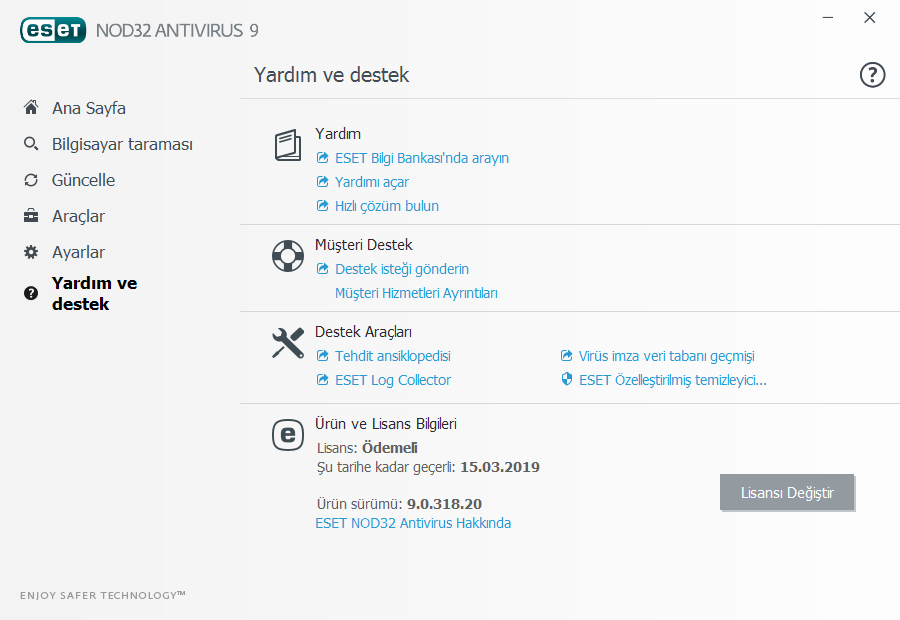The width and height of the screenshot is (900, 620).
Task: View Virüs imza veri tabanı geçmişi
Action: [x=665, y=356]
